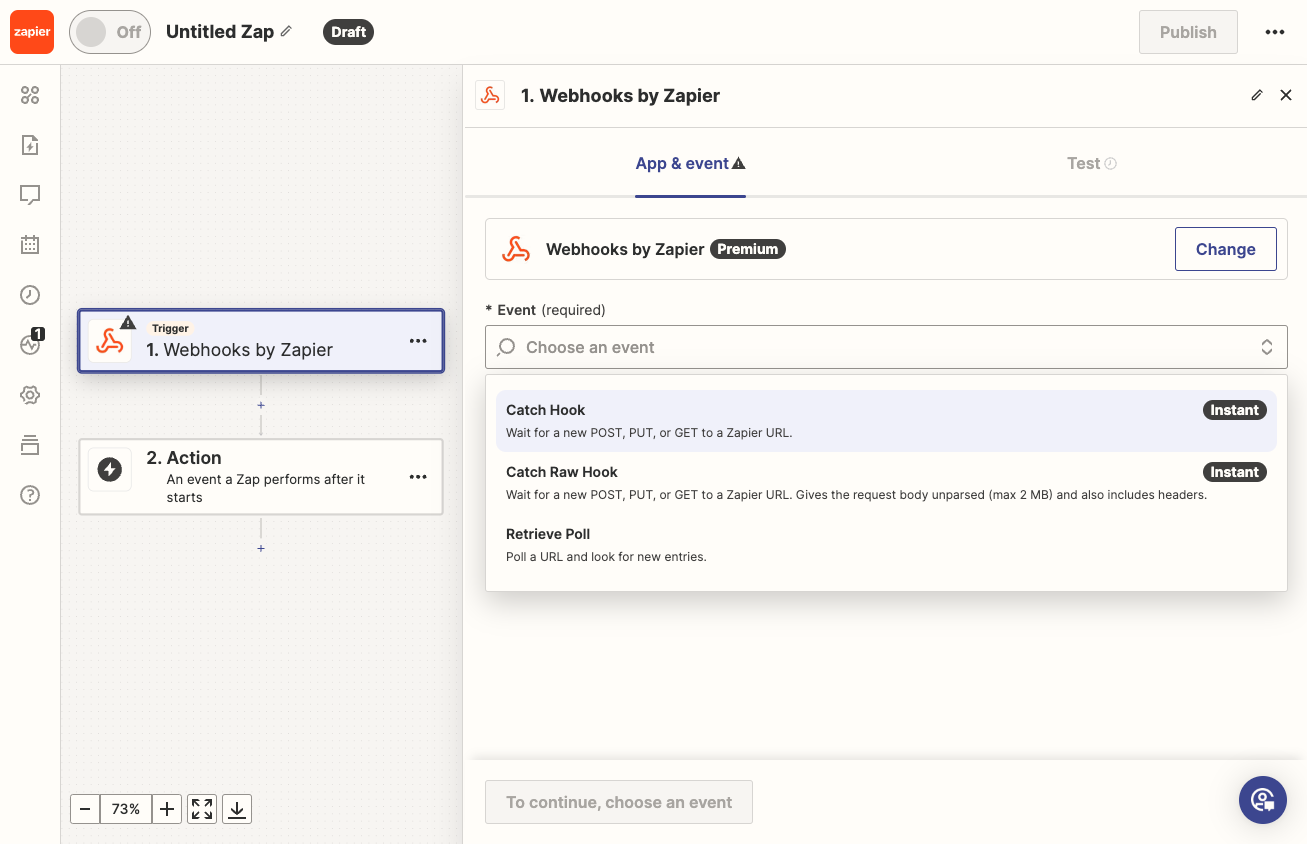The width and height of the screenshot is (1307, 844).
Task: Open the Action step three-dot menu
Action: coord(418,477)
